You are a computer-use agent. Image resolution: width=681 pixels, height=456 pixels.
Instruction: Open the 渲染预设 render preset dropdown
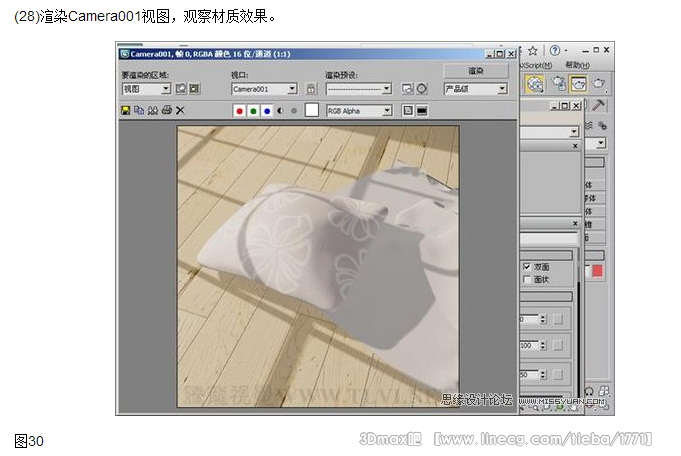pyautogui.click(x=359, y=89)
